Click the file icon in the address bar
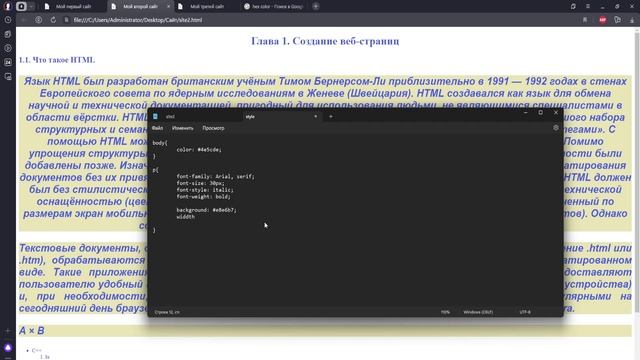Image resolution: width=640 pixels, height=360 pixels. 67,20
